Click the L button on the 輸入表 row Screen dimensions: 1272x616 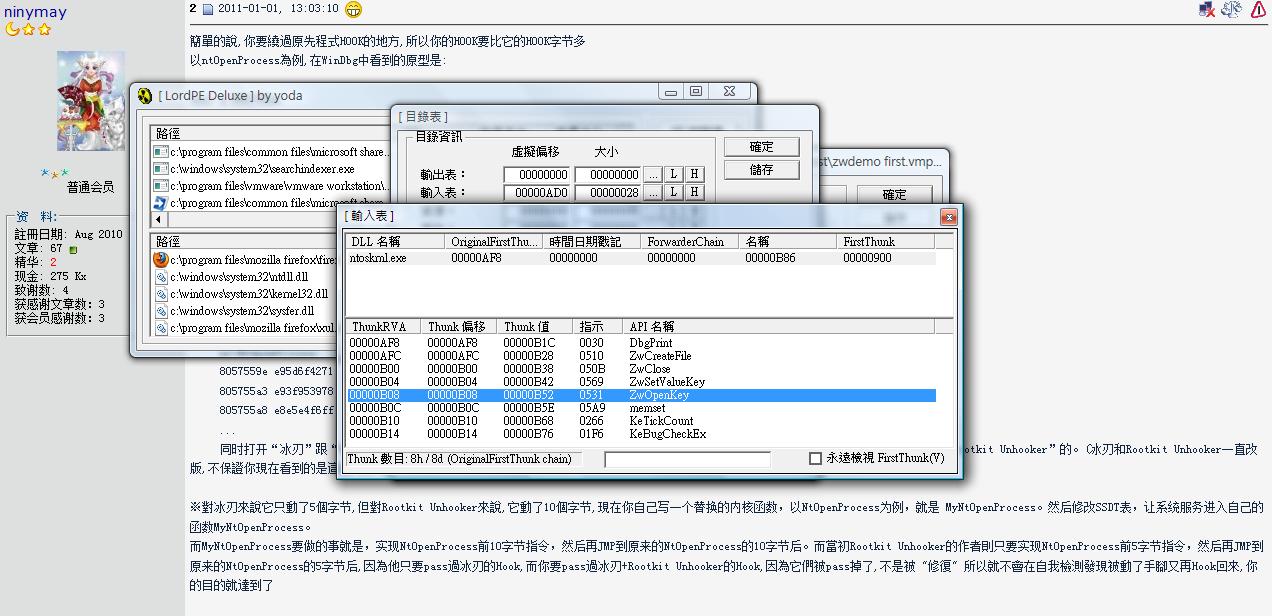pyautogui.click(x=674, y=192)
